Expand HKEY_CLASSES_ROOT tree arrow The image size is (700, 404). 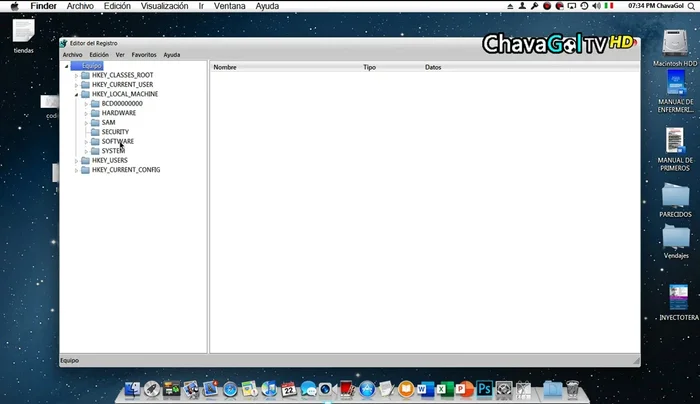[76, 75]
